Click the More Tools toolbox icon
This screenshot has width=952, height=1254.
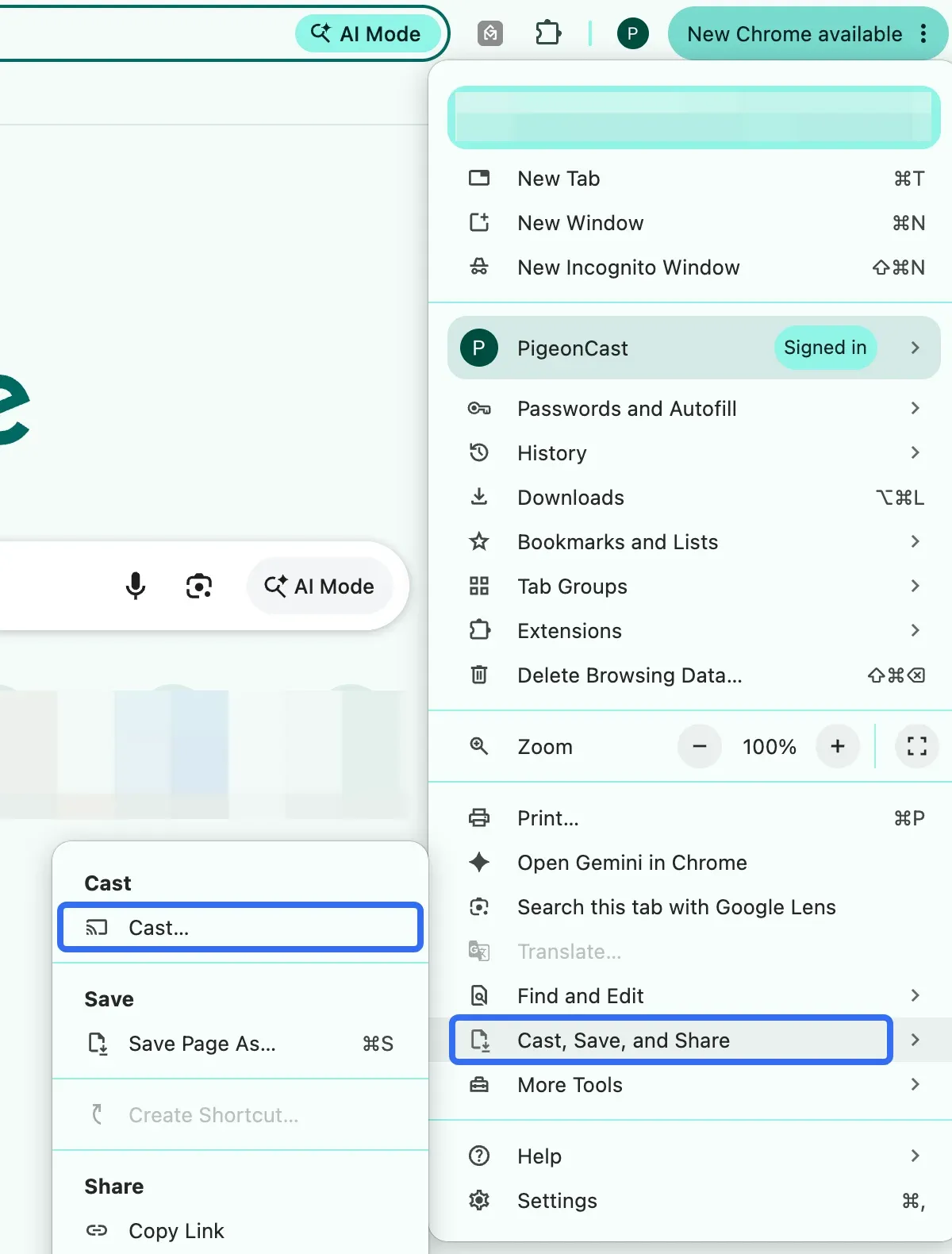479,1084
